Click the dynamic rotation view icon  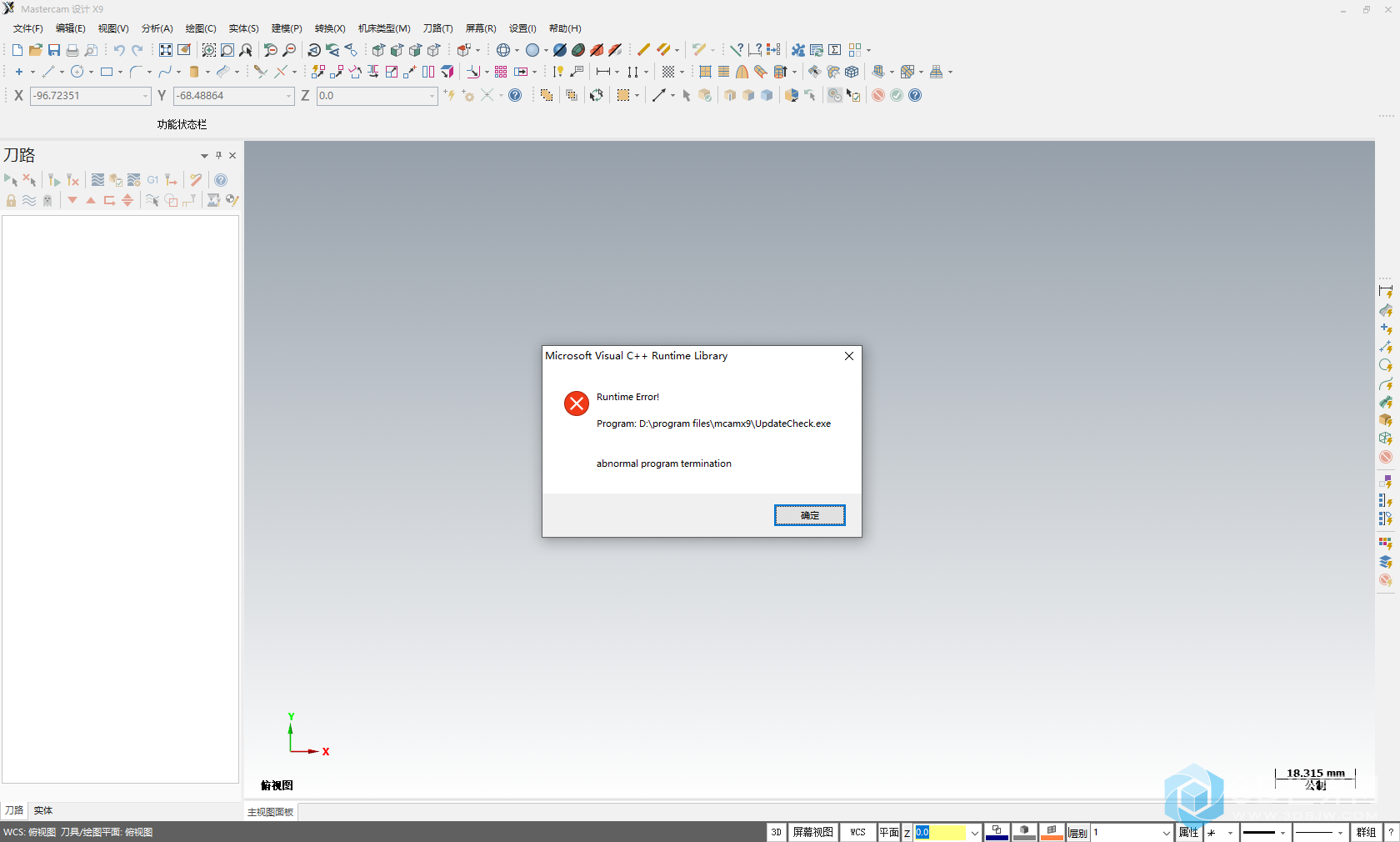point(314,50)
